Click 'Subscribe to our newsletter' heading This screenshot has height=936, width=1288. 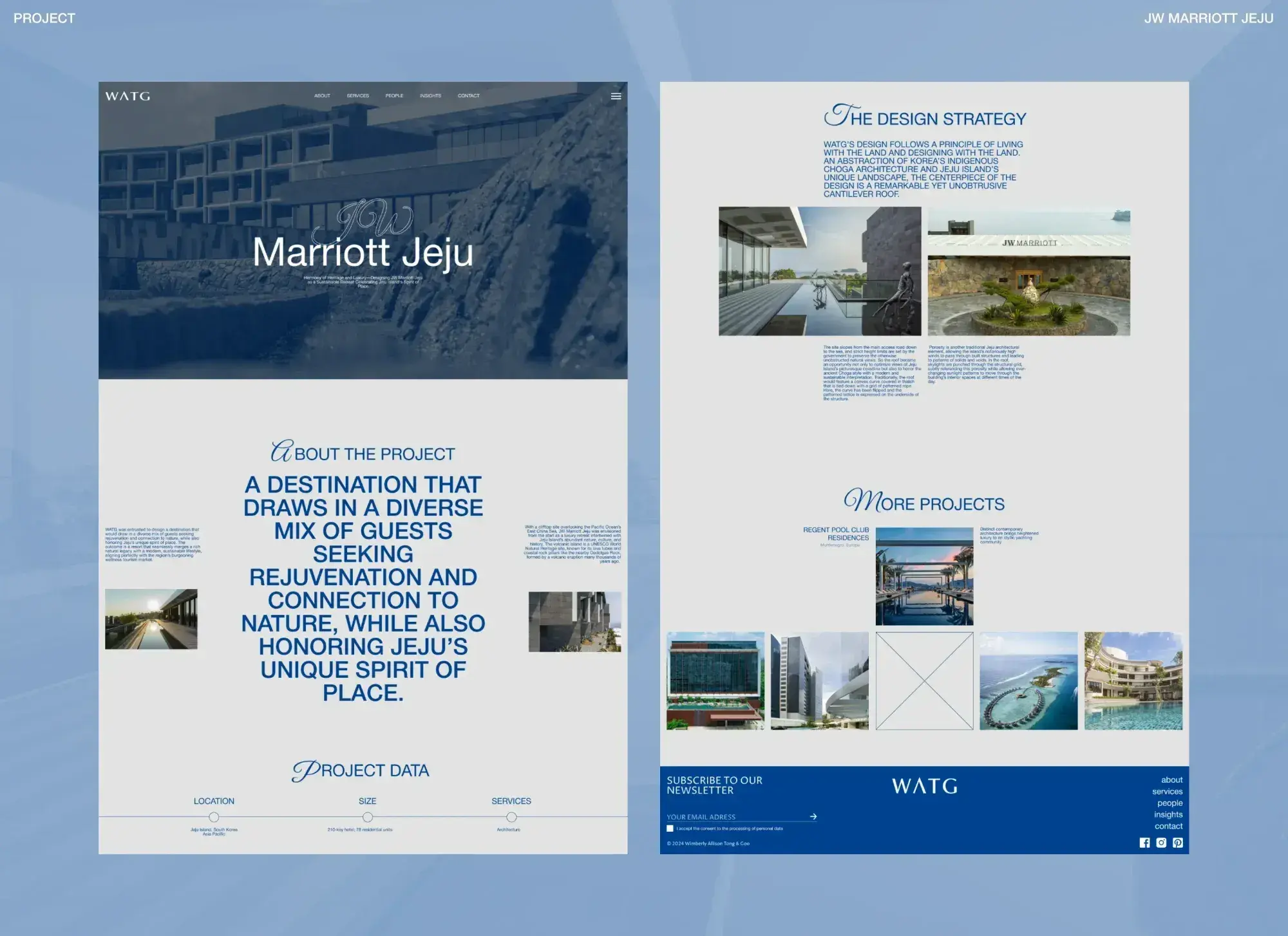715,785
